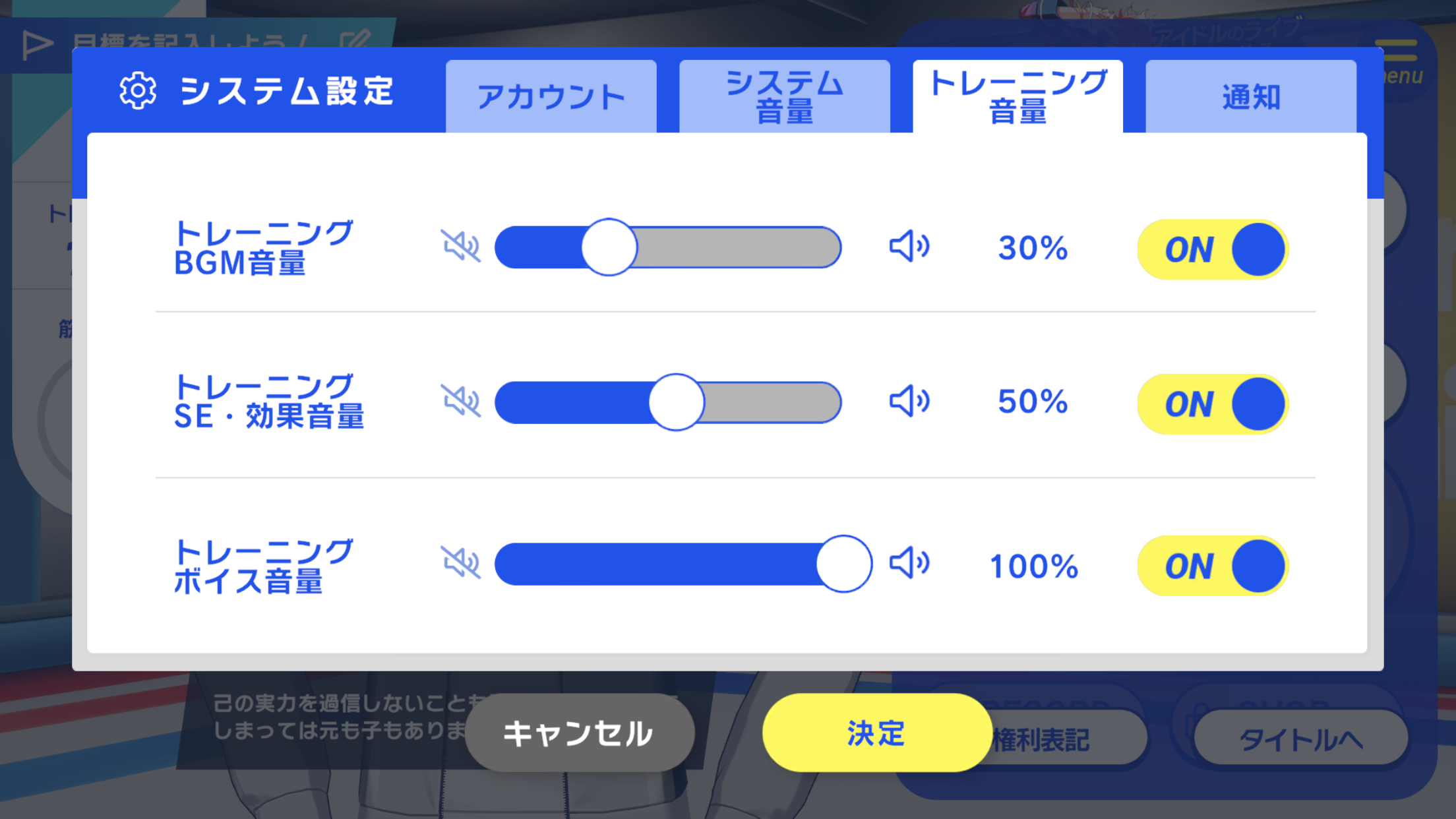Screen dimensions: 1456x819
Task: Click loud speaker icon for training voice
Action: click(x=909, y=563)
